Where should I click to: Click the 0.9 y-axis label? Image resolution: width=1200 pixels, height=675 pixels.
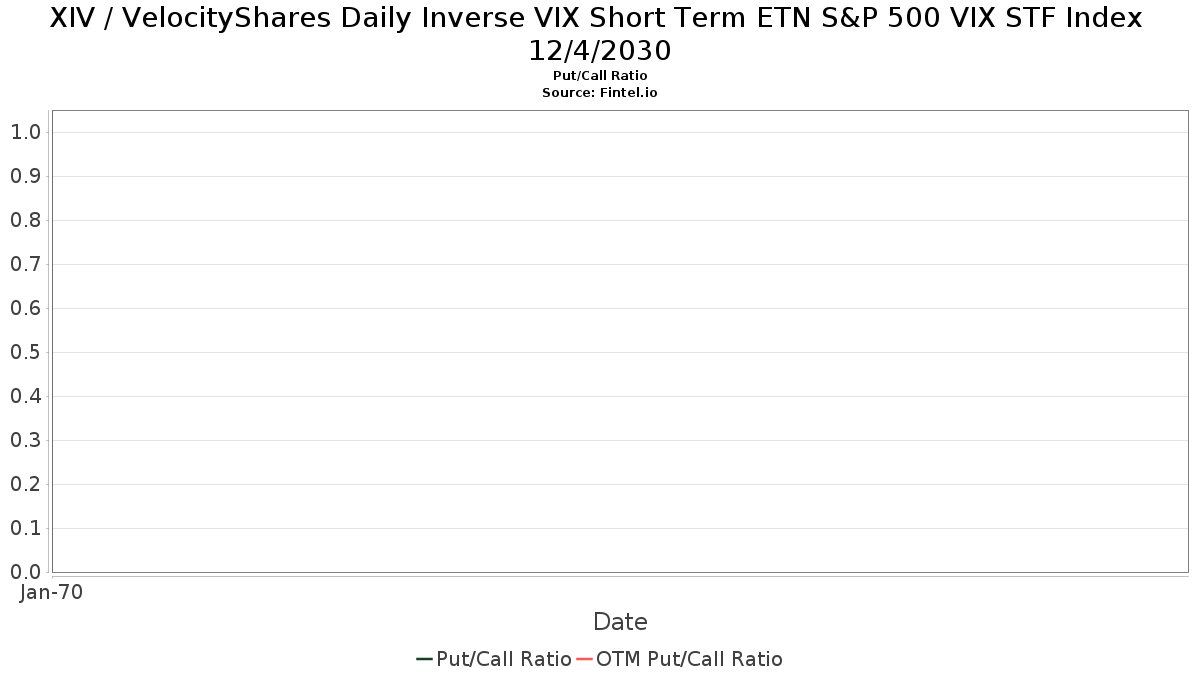pyautogui.click(x=26, y=176)
